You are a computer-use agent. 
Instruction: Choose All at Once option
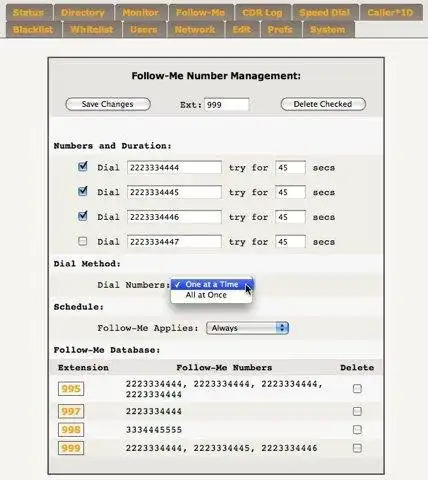212,295
